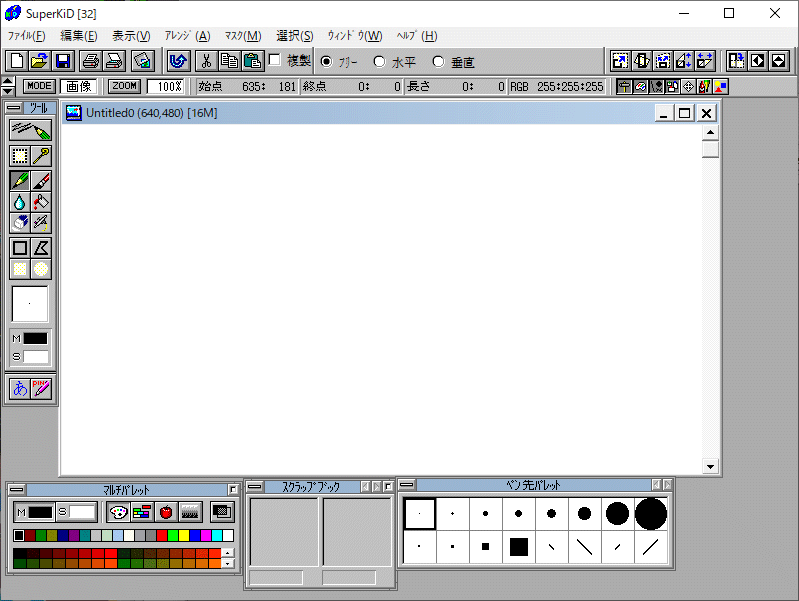799x601 pixels.
Task: Select the 水平 radio button
Action: 379,62
